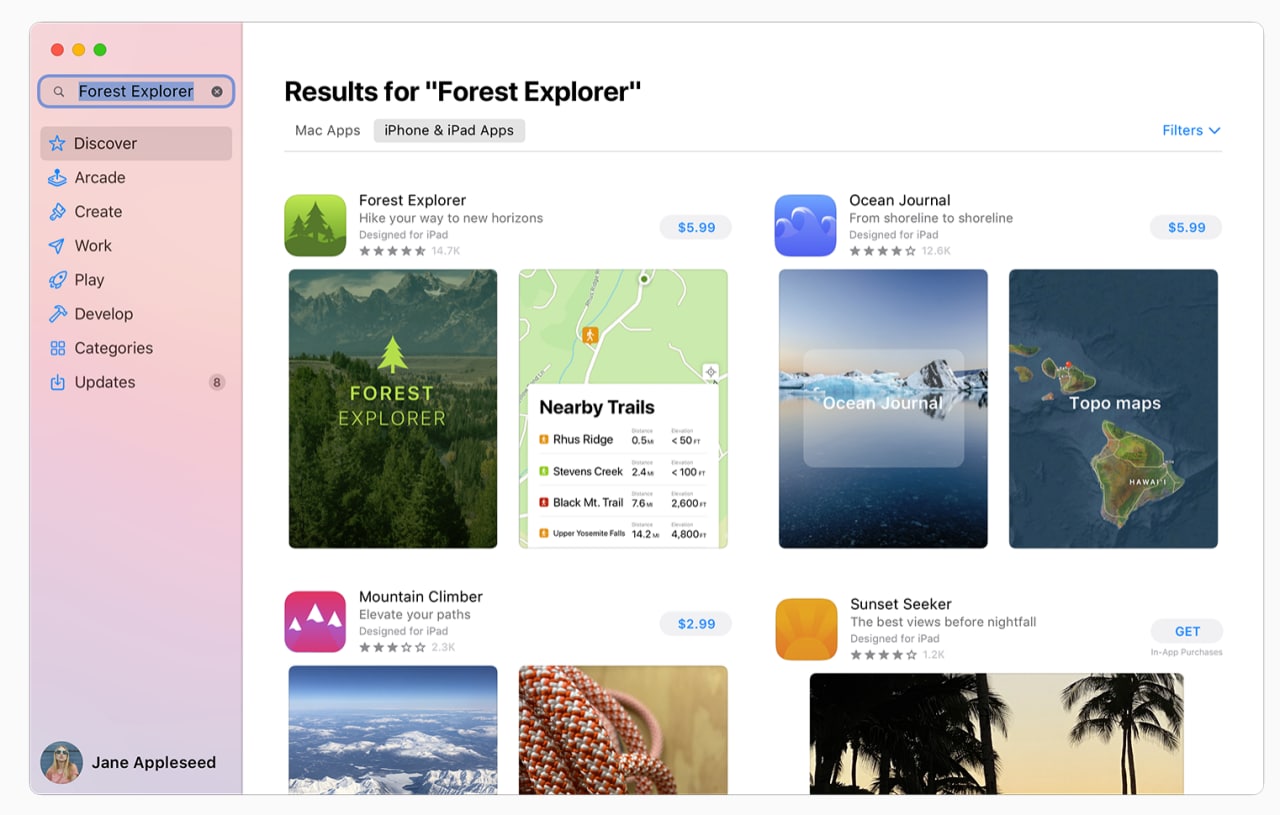Open the Sunset Seeker app icon
This screenshot has width=1280, height=815.
click(806, 629)
